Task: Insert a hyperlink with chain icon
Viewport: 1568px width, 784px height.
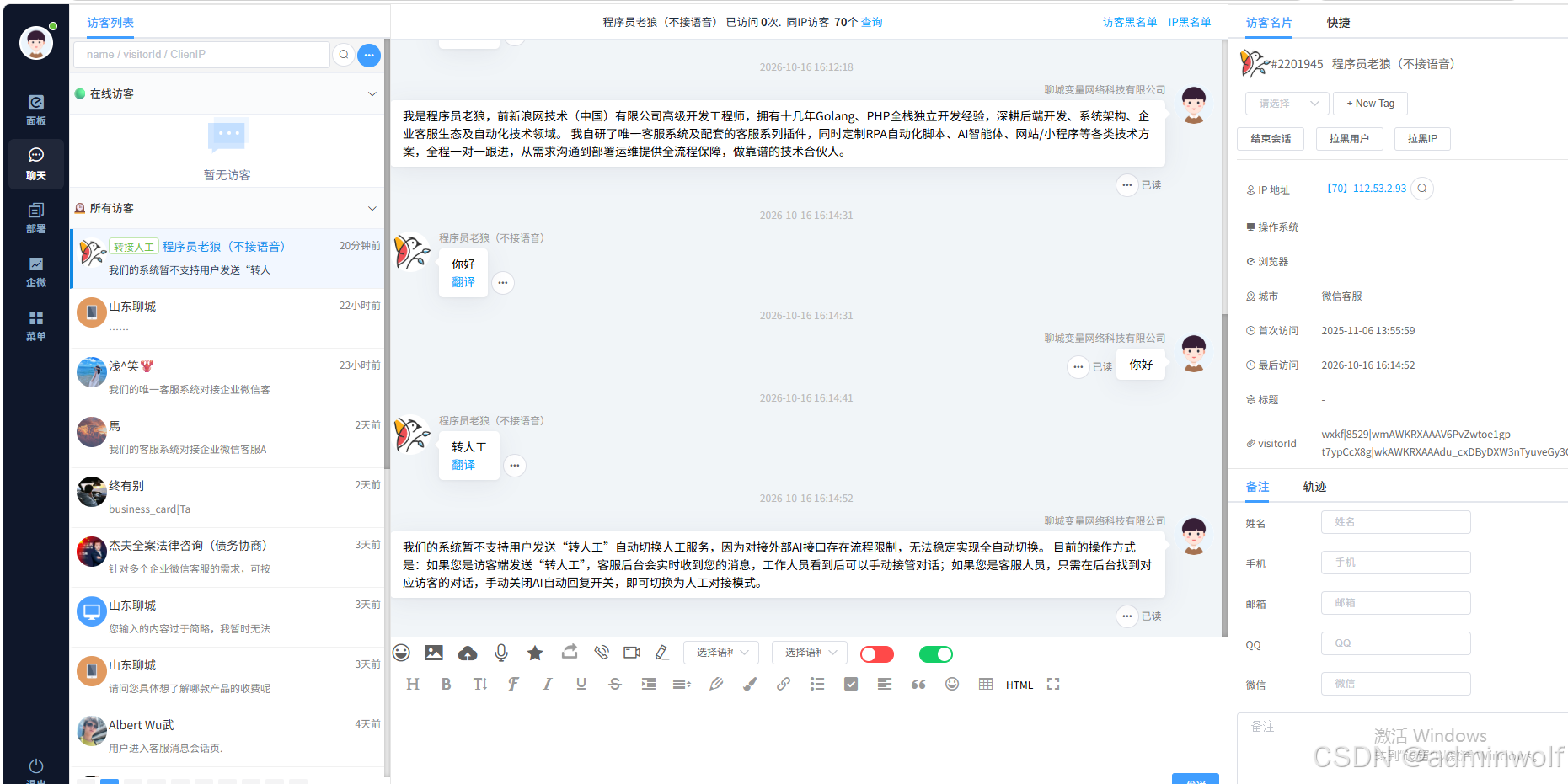Action: [784, 685]
